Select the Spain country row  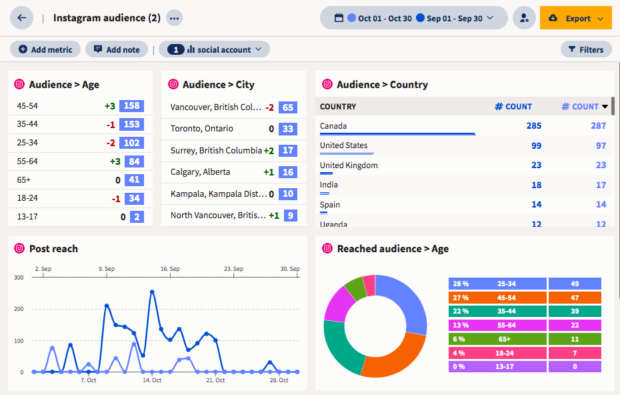click(x=463, y=205)
